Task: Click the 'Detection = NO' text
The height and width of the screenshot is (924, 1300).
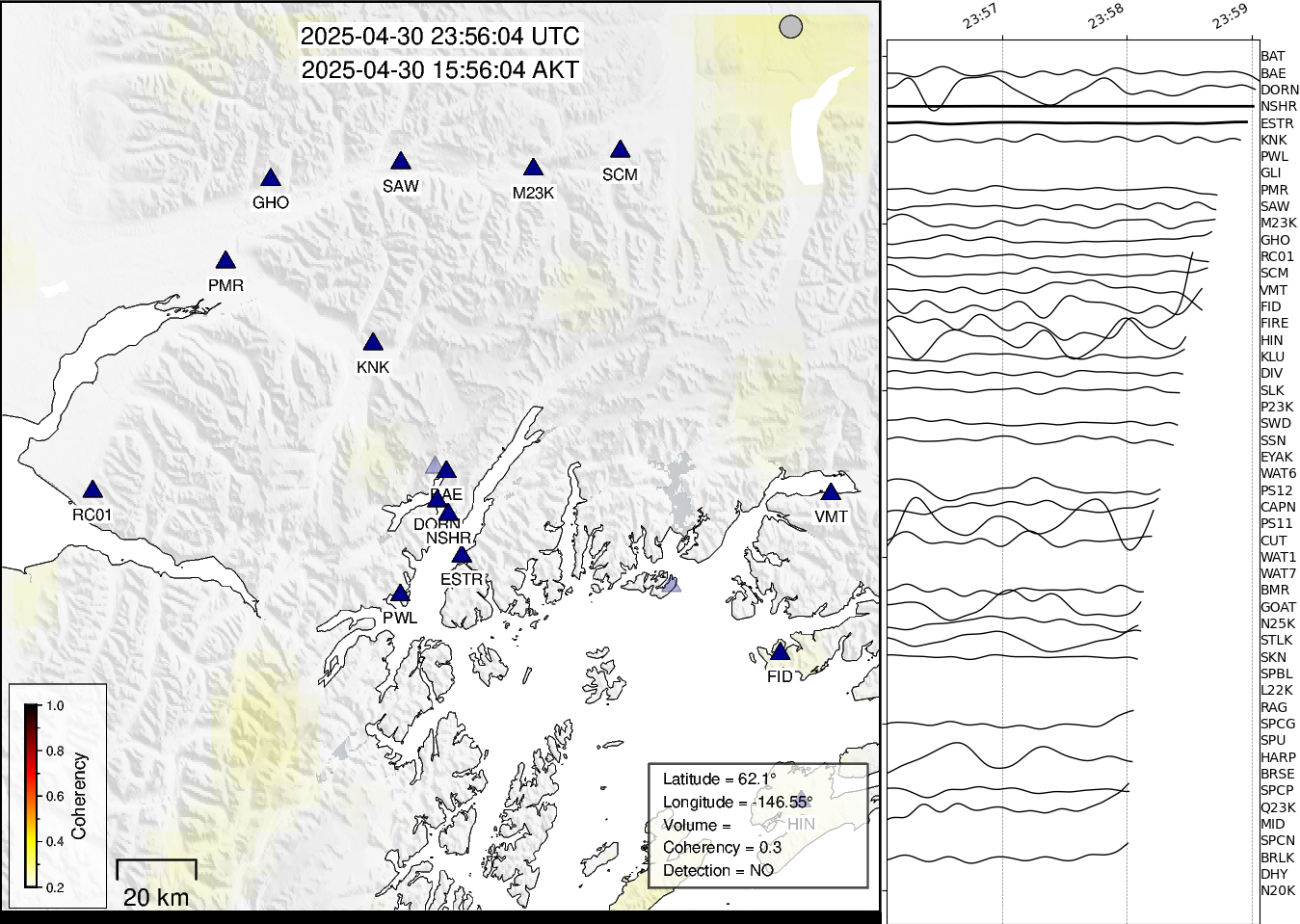Action: pos(719,871)
